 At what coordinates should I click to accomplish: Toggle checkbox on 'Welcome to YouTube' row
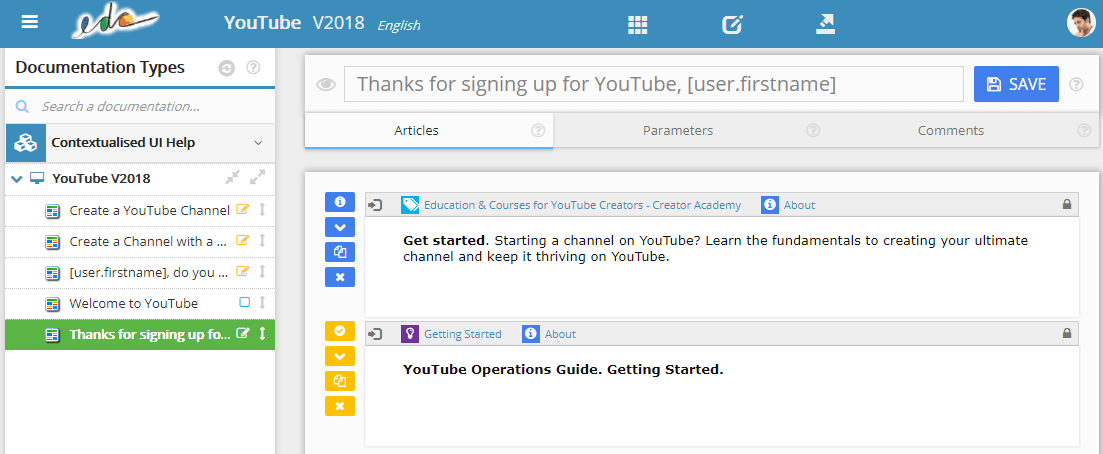tap(245, 302)
